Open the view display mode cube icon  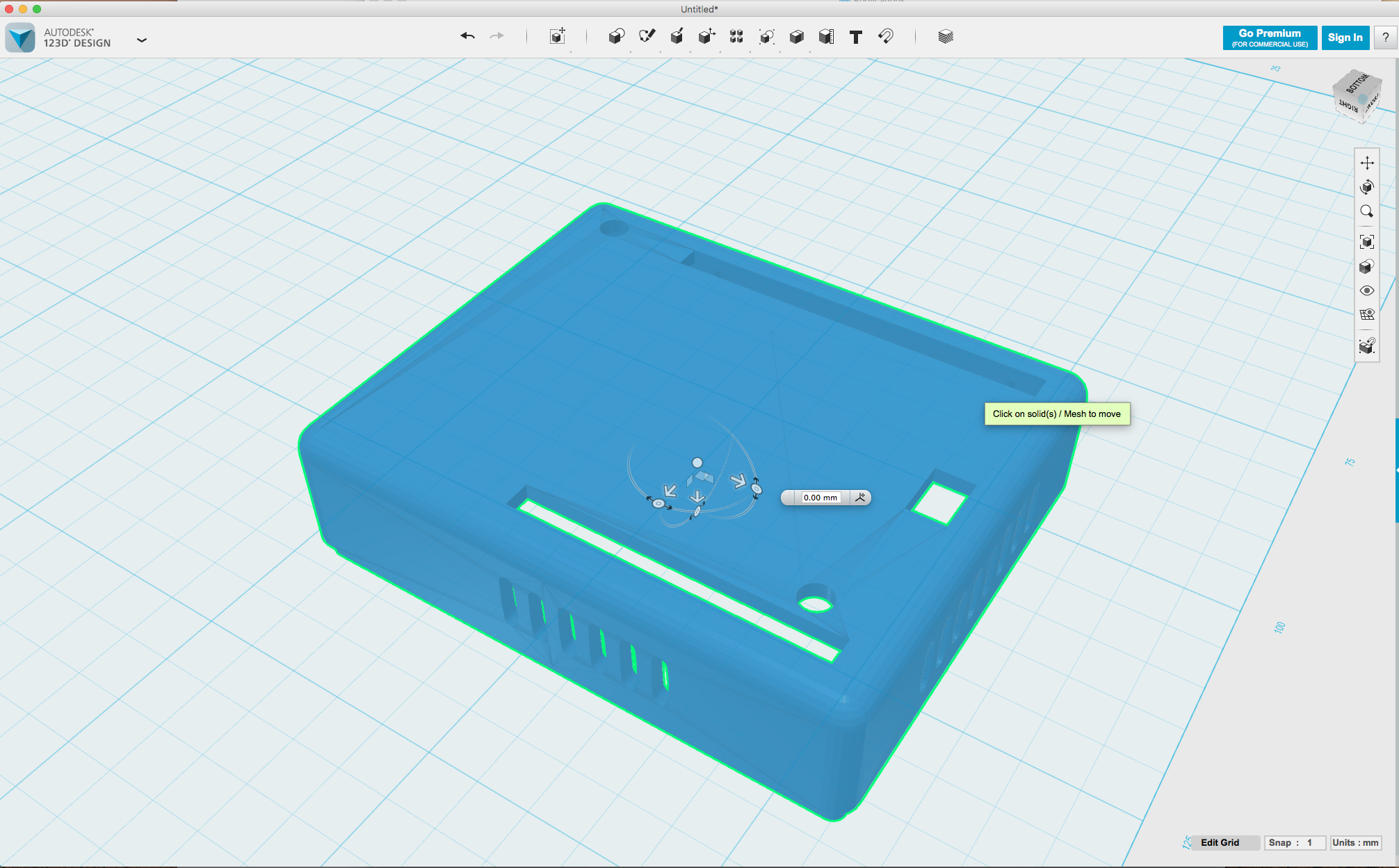click(x=1367, y=267)
